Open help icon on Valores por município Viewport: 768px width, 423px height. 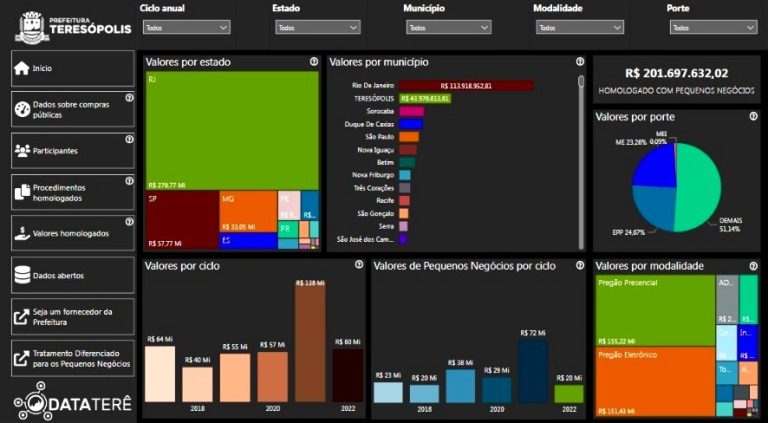click(x=580, y=62)
